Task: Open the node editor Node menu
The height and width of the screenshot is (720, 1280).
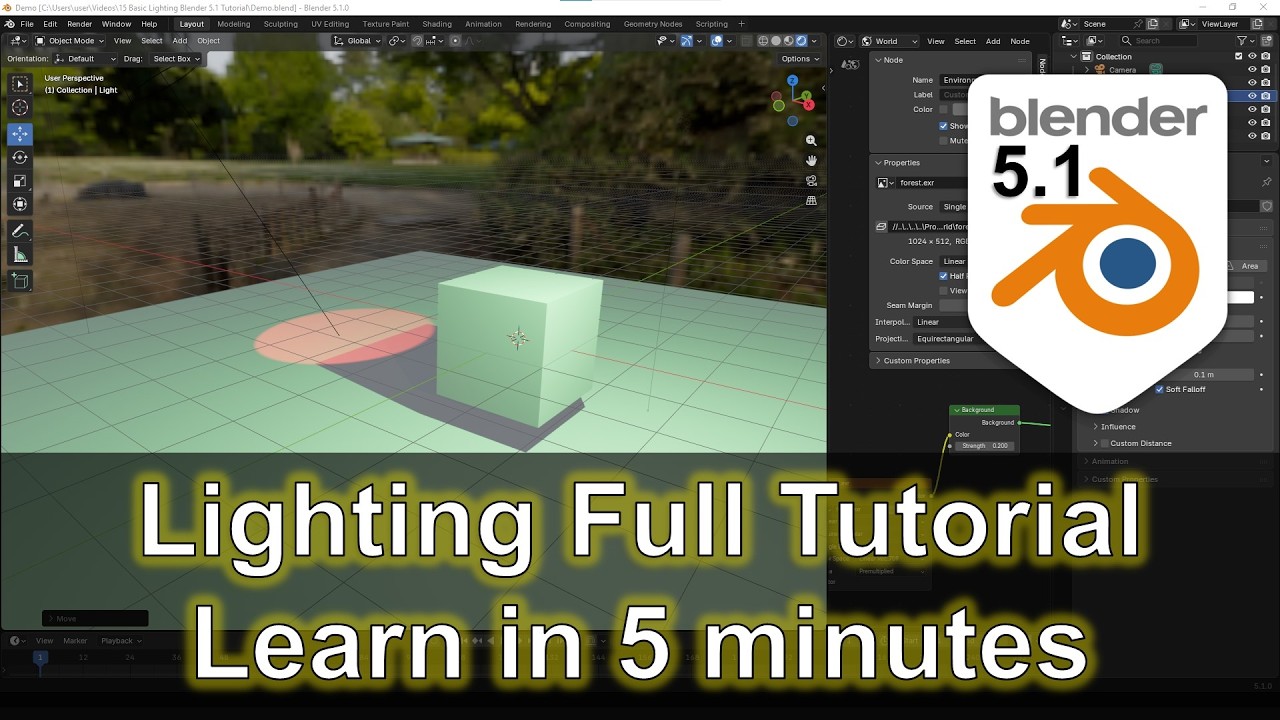Action: 1020,41
